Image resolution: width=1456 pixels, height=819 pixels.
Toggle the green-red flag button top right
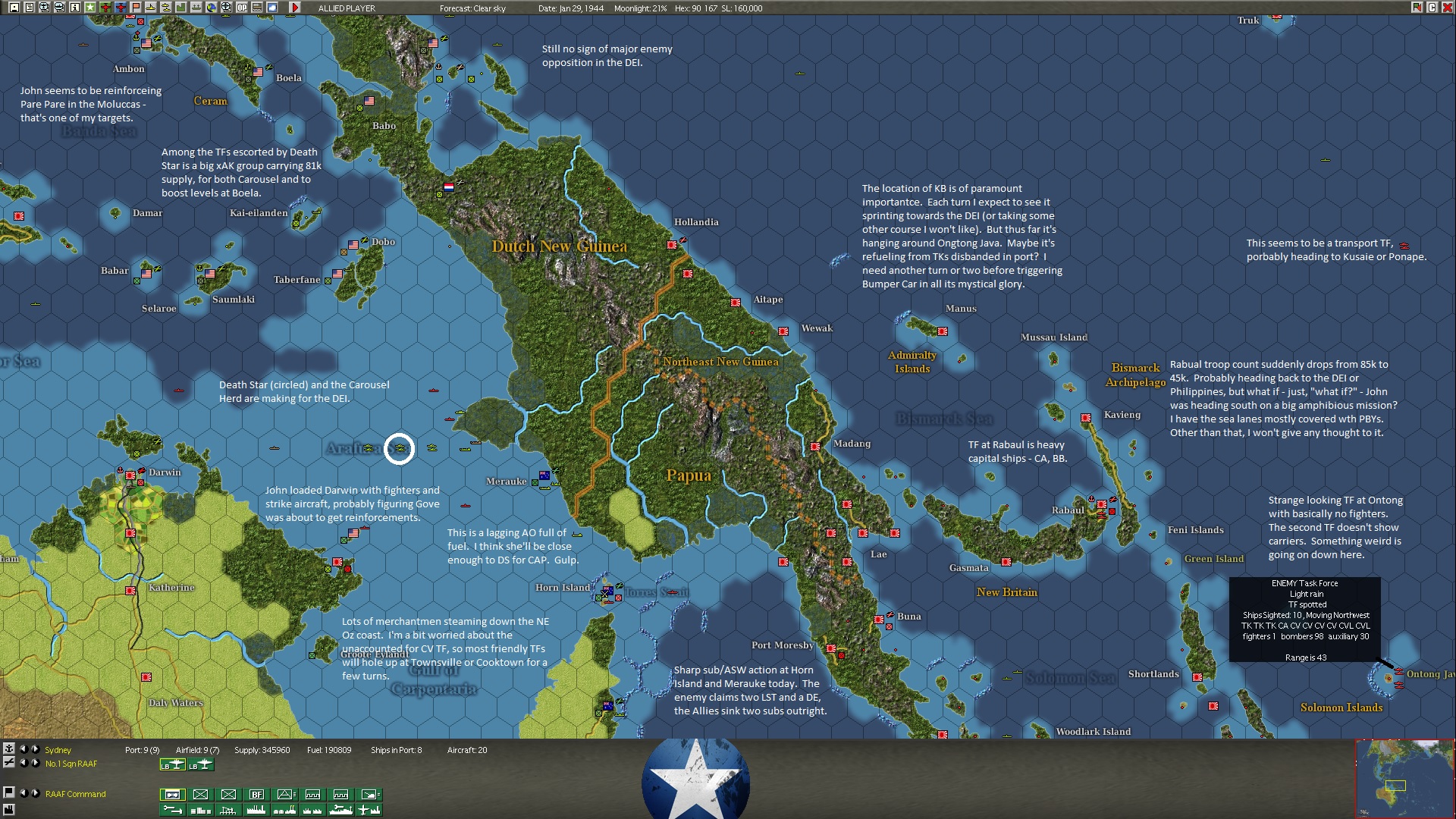pos(1417,8)
